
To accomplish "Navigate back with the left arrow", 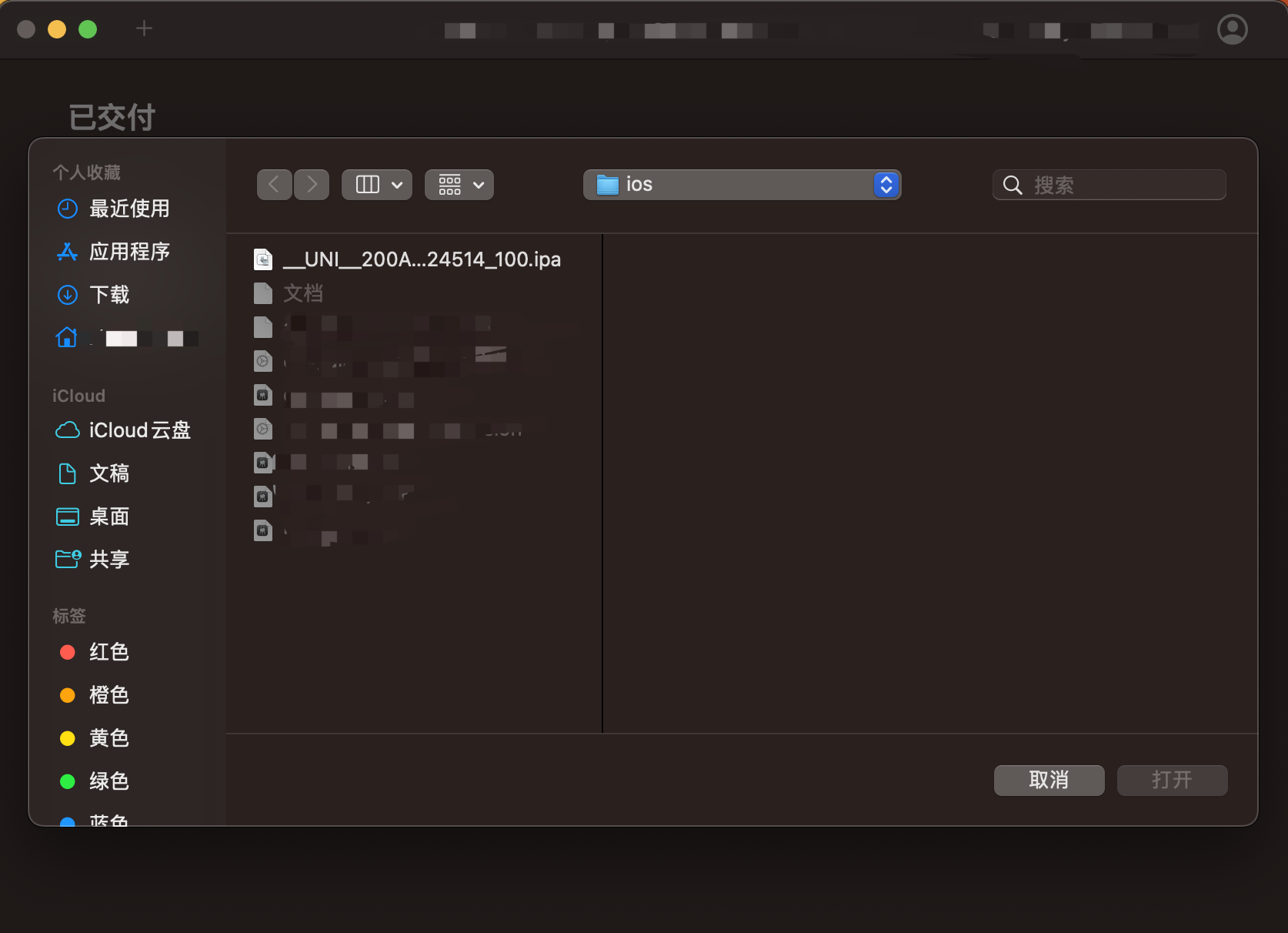I will coord(274,184).
